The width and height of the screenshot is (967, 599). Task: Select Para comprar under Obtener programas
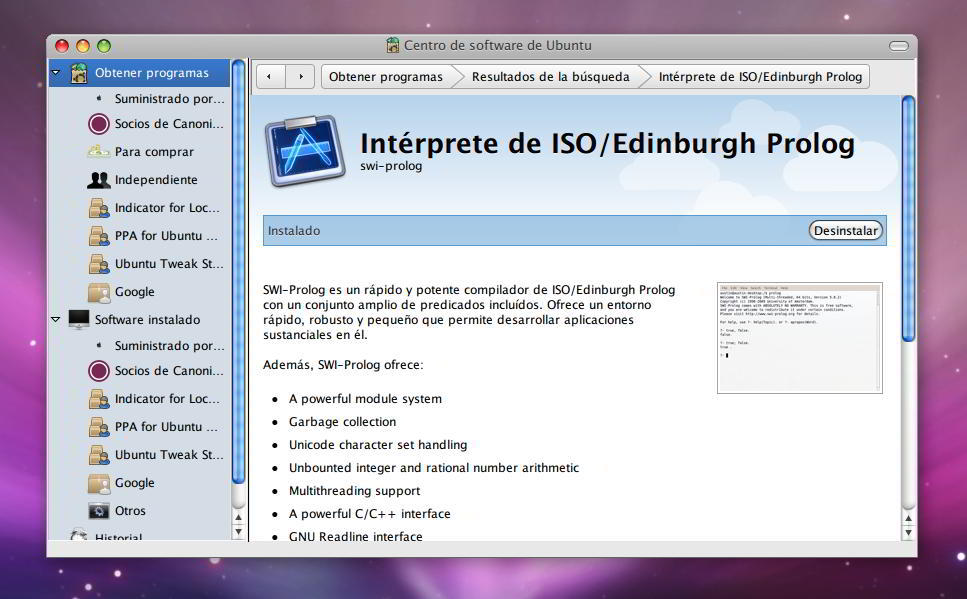pyautogui.click(x=154, y=152)
